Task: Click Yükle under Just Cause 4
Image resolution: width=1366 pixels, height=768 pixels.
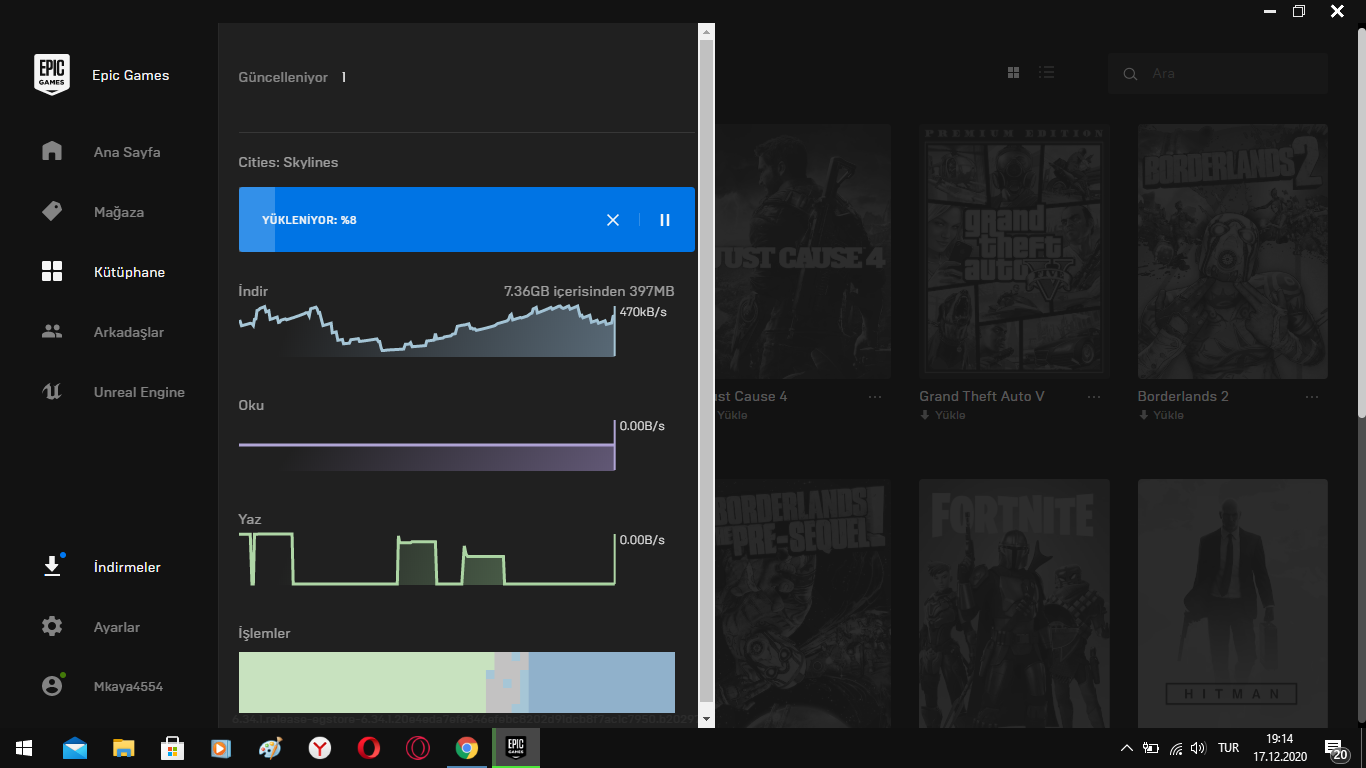Action: (x=732, y=415)
